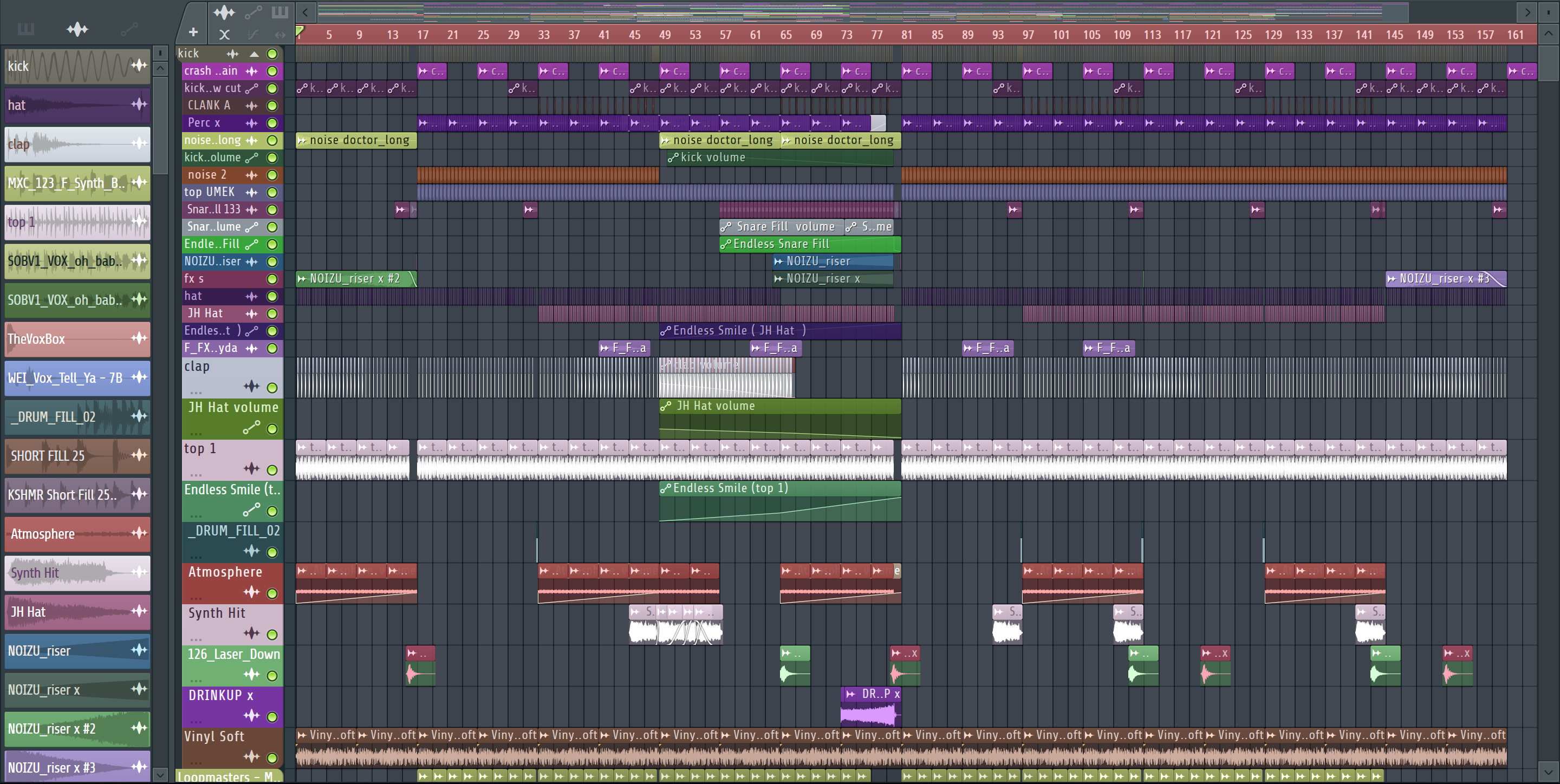Select the KSHMR Short Fill 25.. picker item

tap(77, 495)
